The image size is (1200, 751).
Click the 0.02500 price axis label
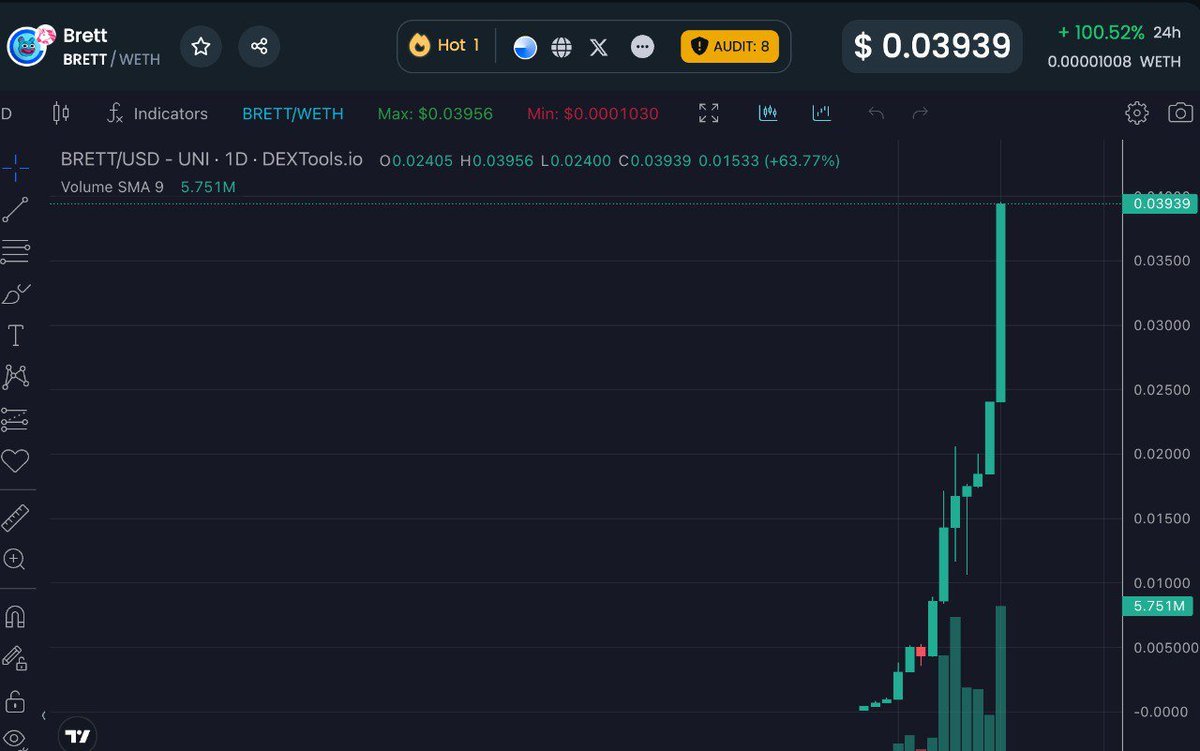point(1162,389)
